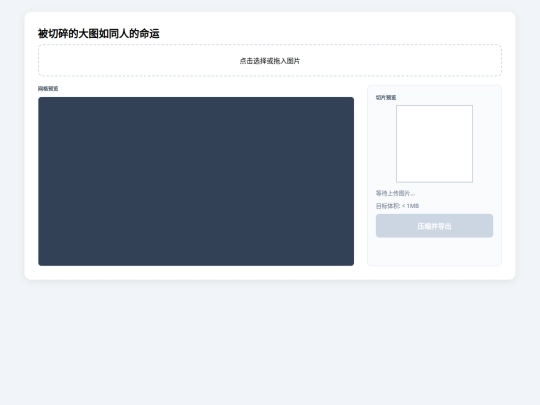
Task: Click the 点击选择或拖入图片 upload dropzone
Action: [270, 60]
